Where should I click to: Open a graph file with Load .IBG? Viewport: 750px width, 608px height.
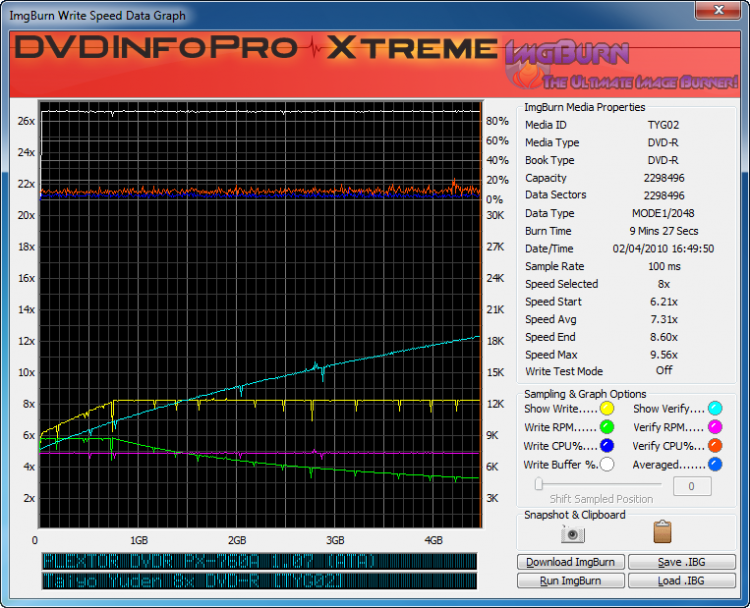[x=682, y=580]
